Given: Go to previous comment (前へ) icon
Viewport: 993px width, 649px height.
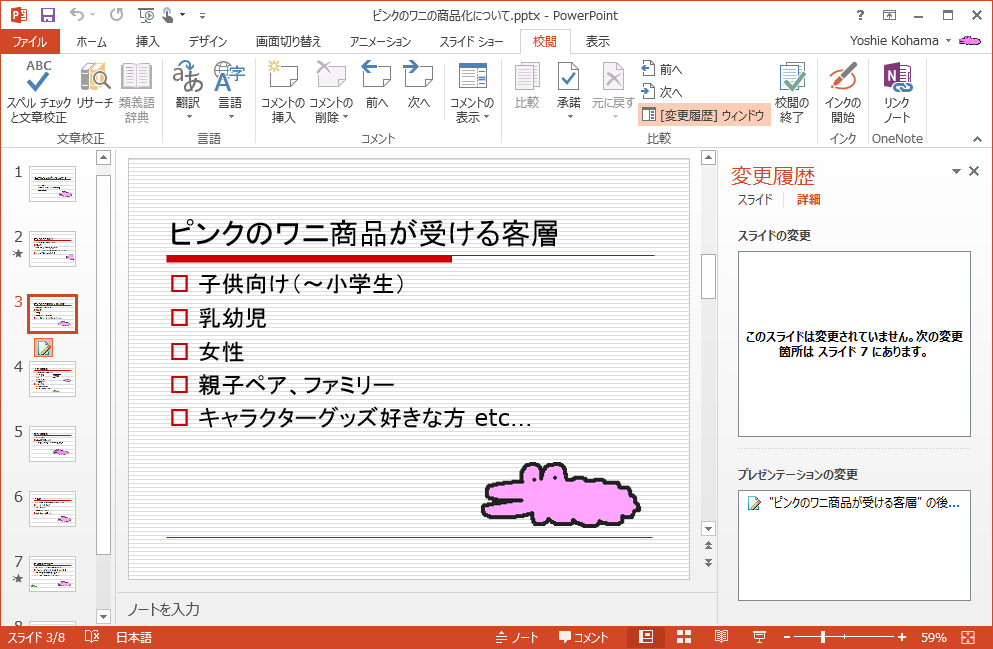Looking at the screenshot, I should point(376,76).
